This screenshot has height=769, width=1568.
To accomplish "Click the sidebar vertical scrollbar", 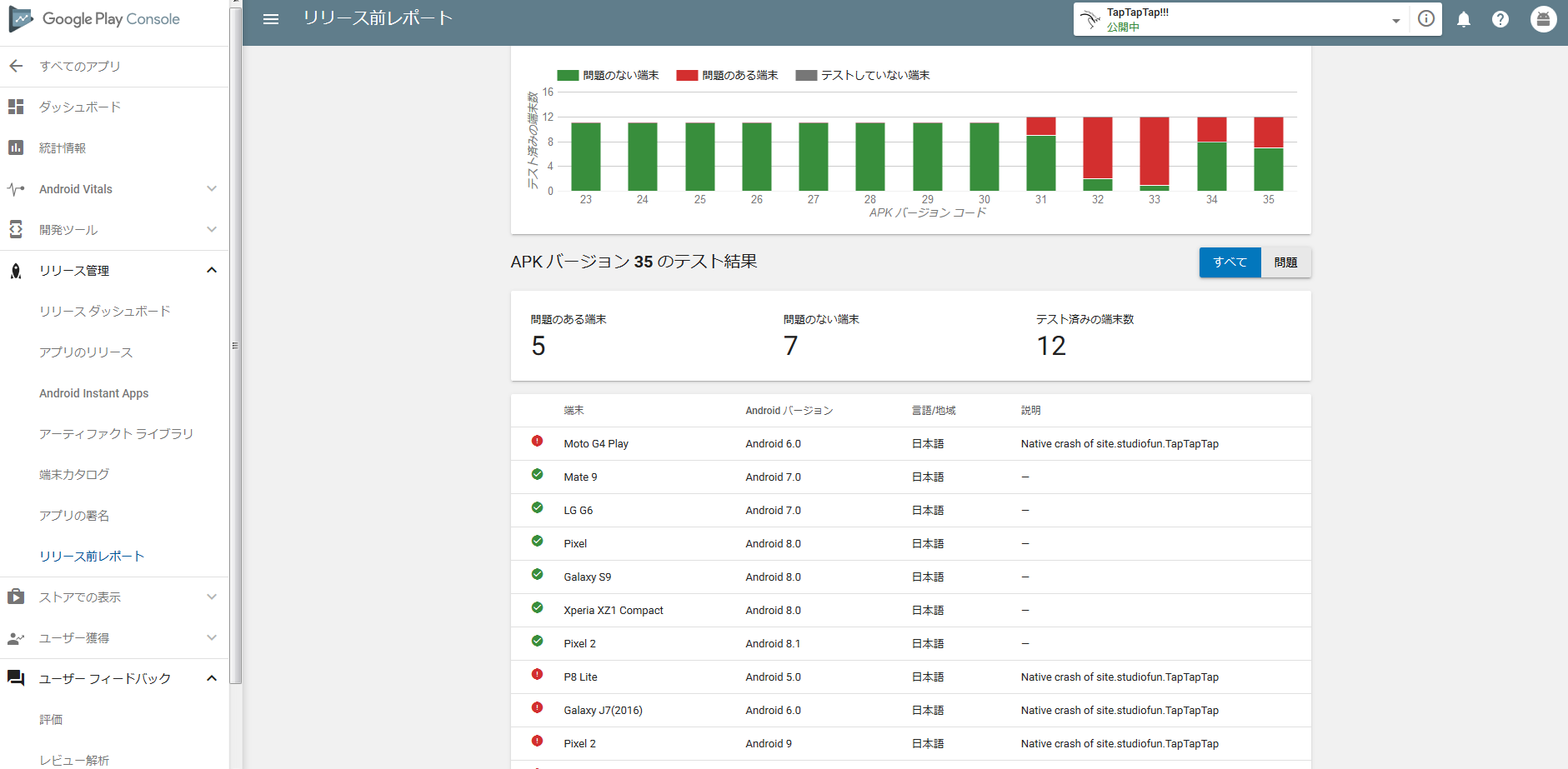I will pyautogui.click(x=235, y=345).
